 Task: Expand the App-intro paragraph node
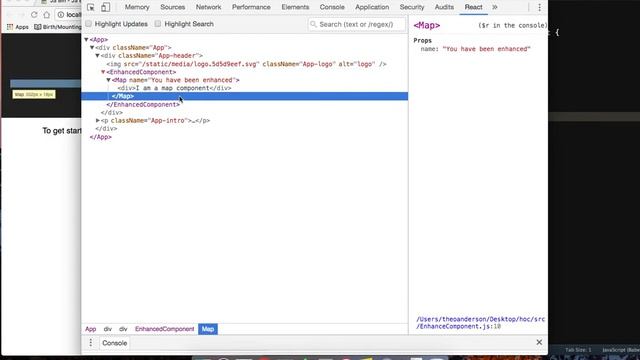(98, 120)
